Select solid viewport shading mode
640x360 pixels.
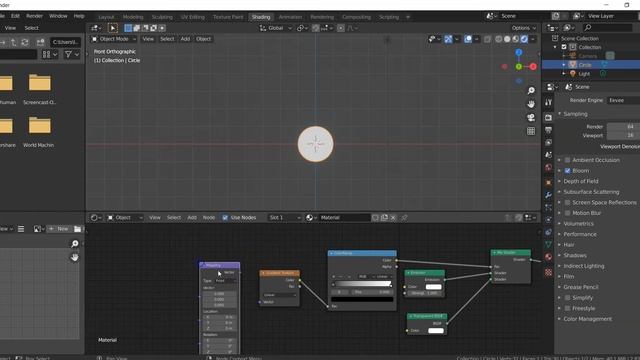(x=507, y=39)
